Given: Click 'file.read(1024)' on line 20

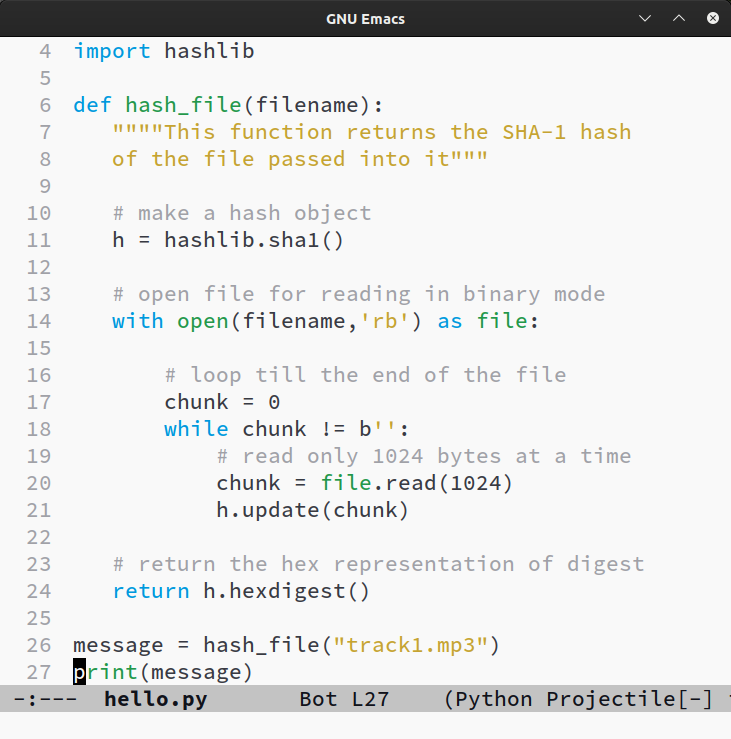Looking at the screenshot, I should click(416, 483).
